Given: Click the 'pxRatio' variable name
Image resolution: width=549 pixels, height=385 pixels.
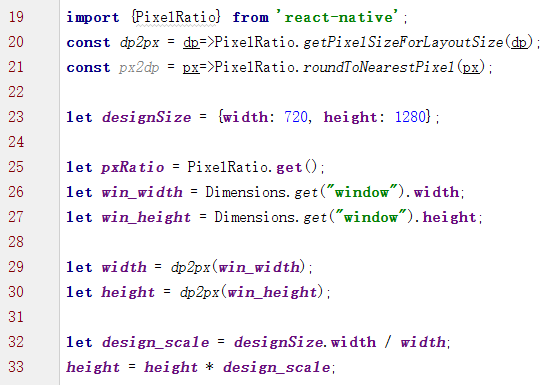Looking at the screenshot, I should [x=133, y=167].
